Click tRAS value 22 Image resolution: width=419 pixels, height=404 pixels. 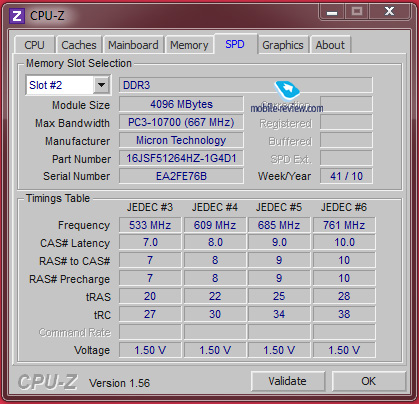tap(215, 296)
